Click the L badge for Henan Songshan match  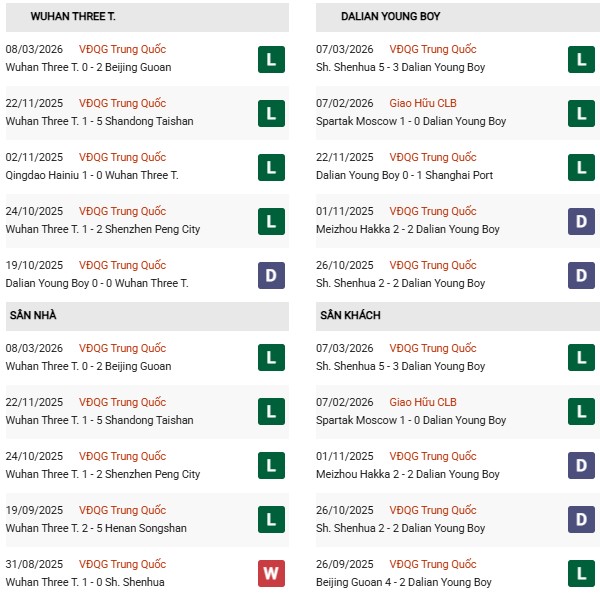tap(271, 519)
